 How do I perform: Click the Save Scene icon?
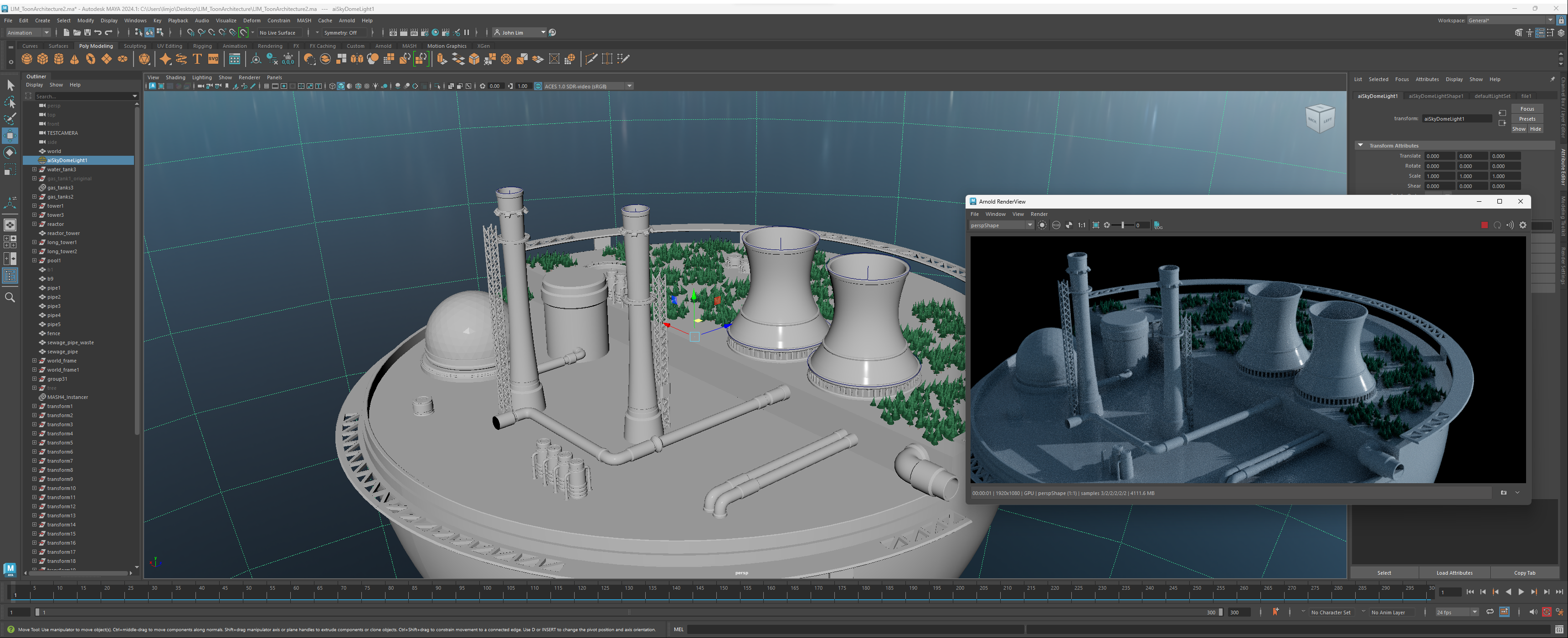click(x=87, y=32)
